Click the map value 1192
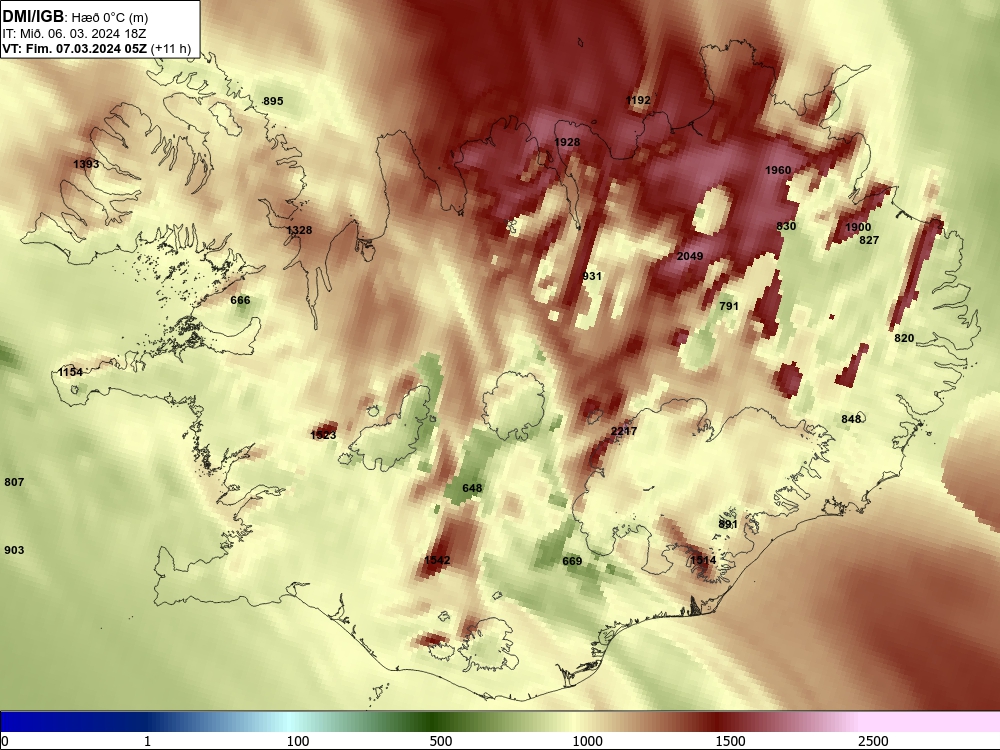The image size is (1000, 750). 638,99
